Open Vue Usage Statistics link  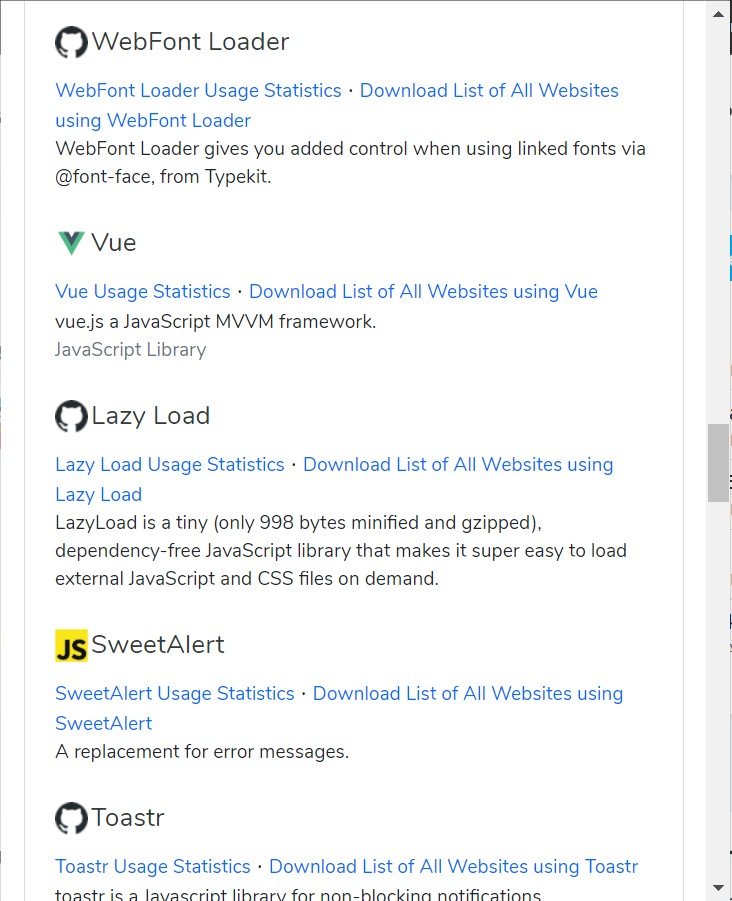pos(142,292)
